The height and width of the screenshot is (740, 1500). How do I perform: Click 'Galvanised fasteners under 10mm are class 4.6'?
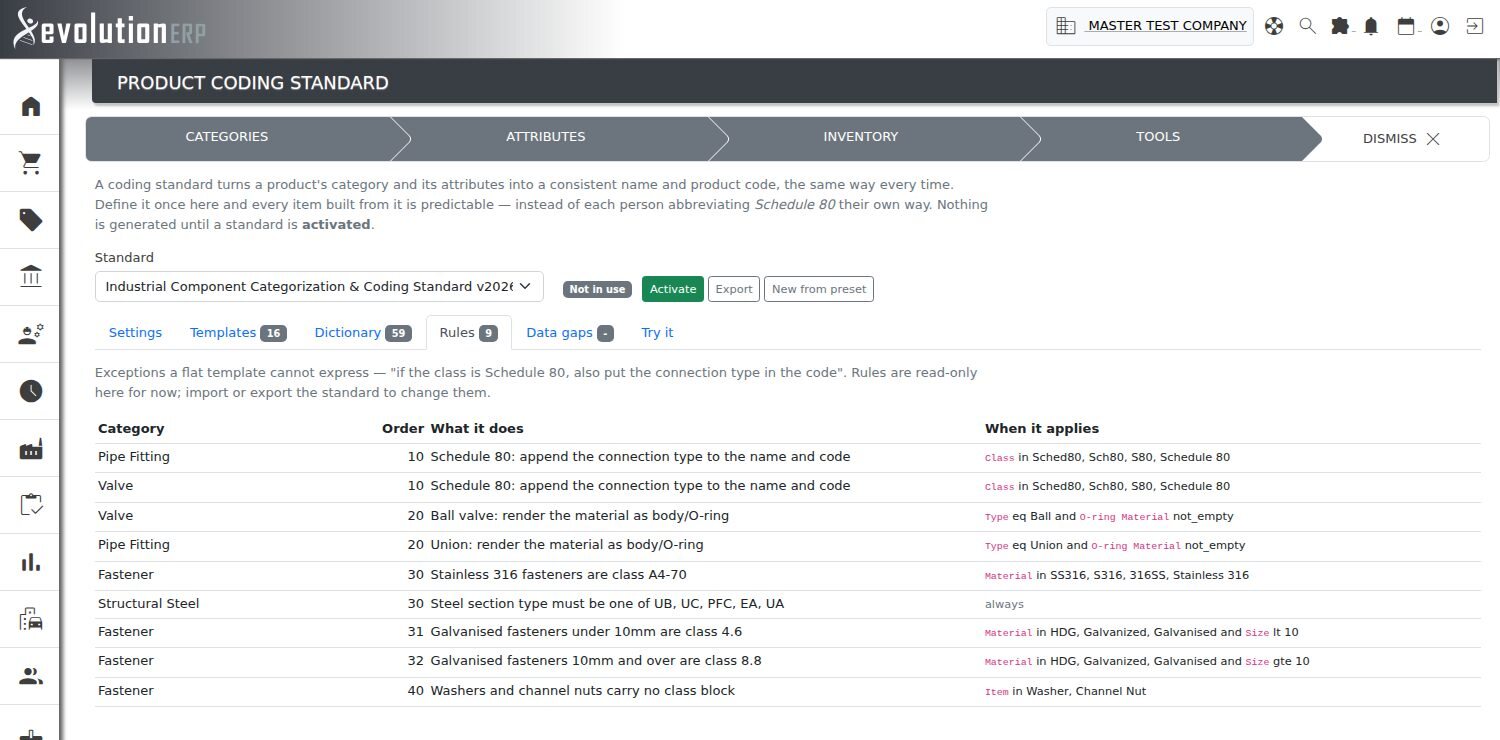[x=586, y=632]
